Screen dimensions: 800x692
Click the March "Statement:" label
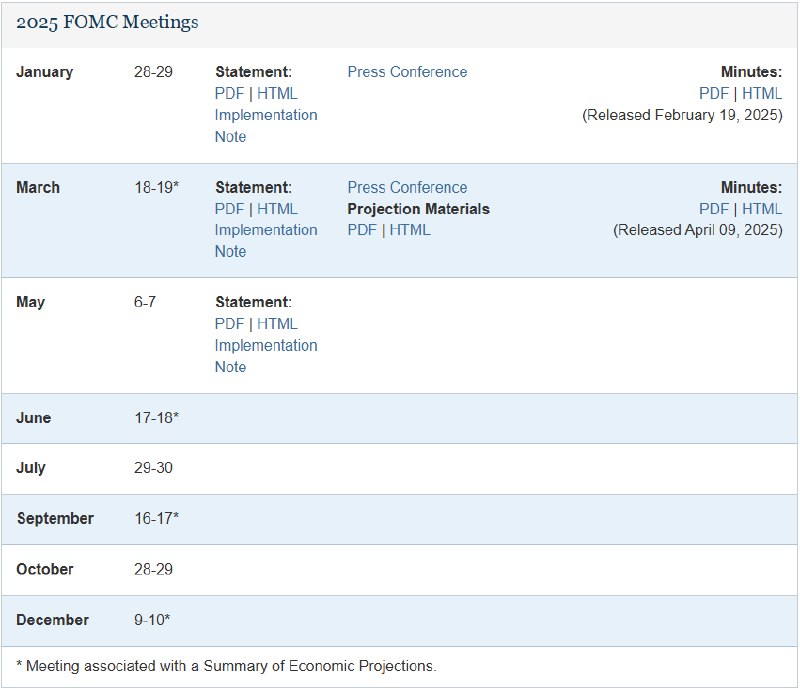pos(253,187)
